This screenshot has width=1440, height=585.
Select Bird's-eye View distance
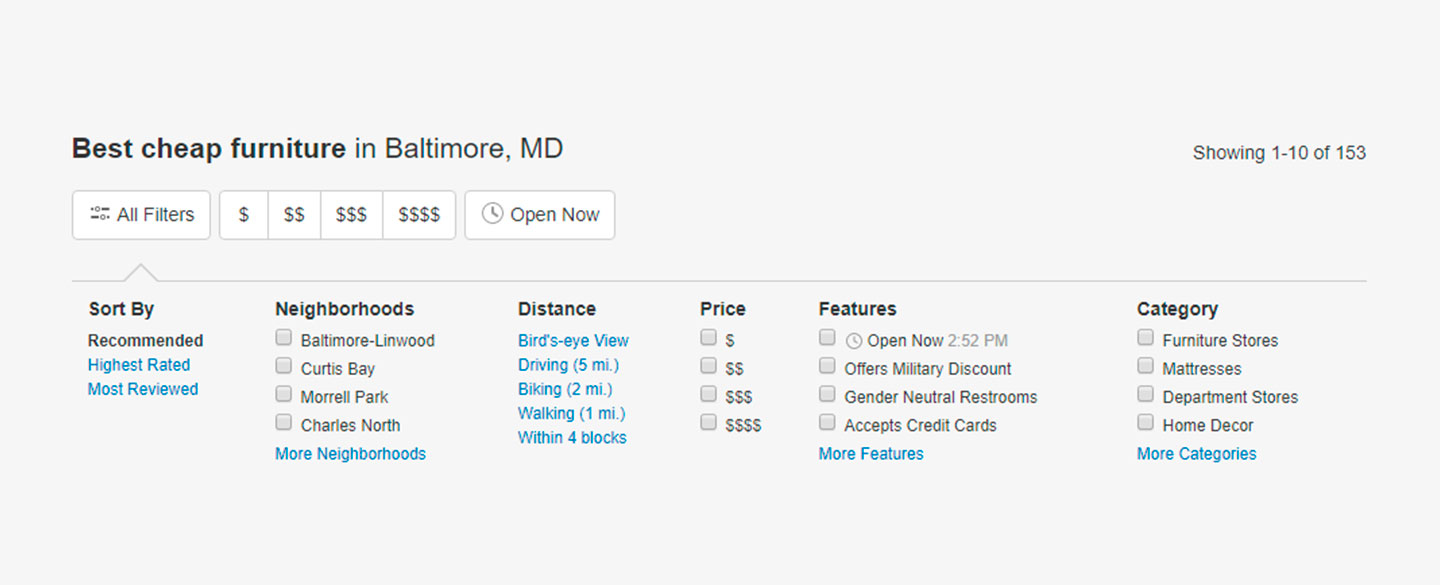pyautogui.click(x=573, y=341)
